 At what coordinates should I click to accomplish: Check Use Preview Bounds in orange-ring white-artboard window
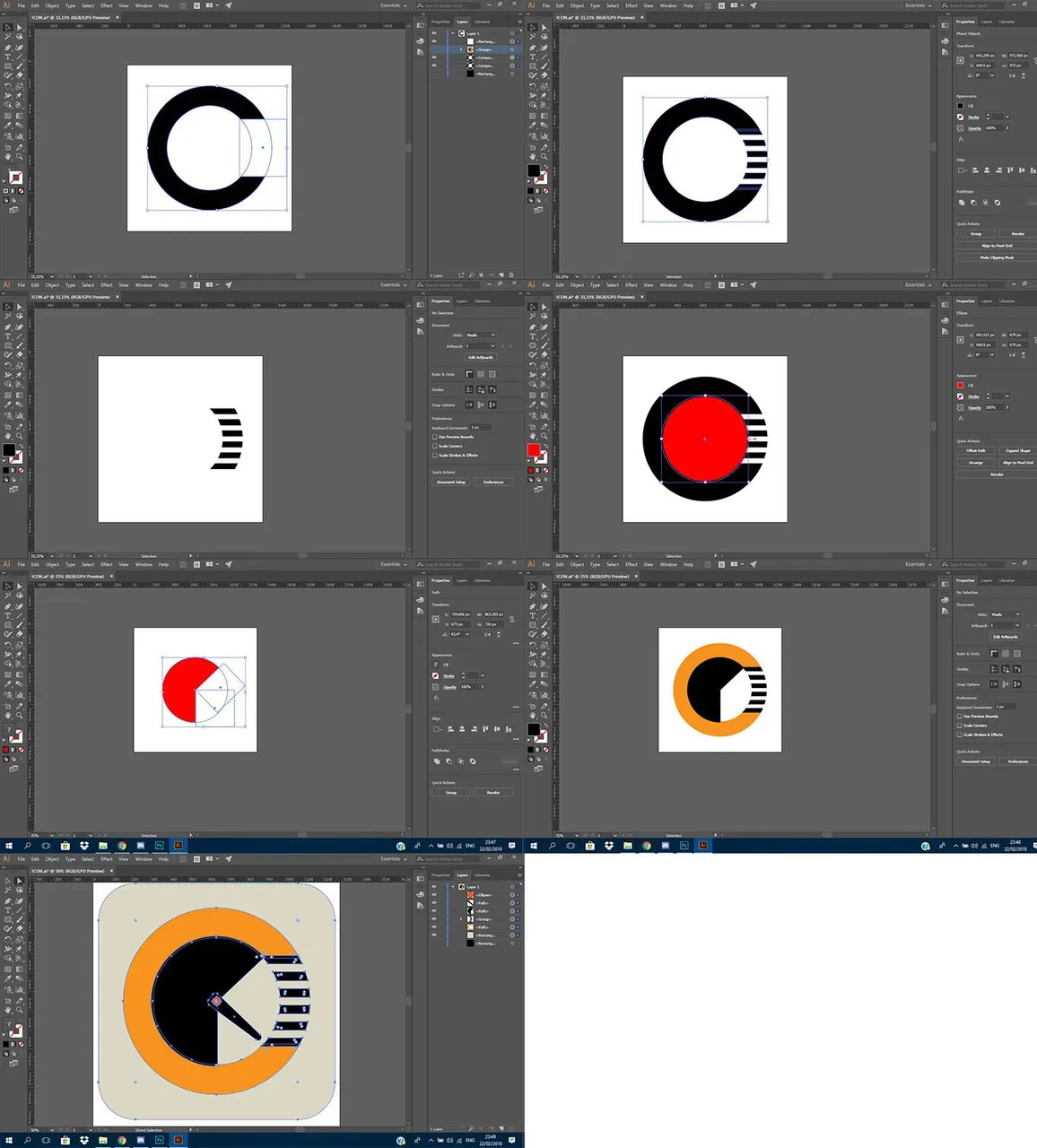pos(959,717)
